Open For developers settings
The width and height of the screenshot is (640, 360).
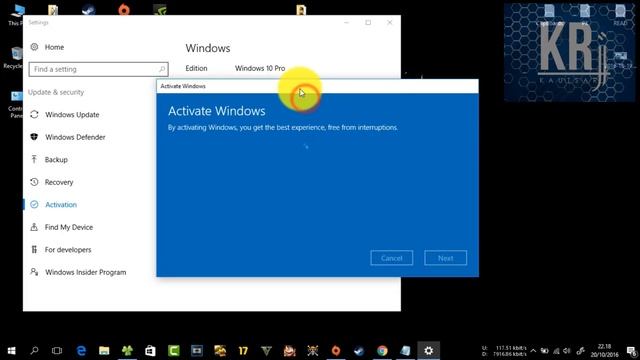[61, 249]
